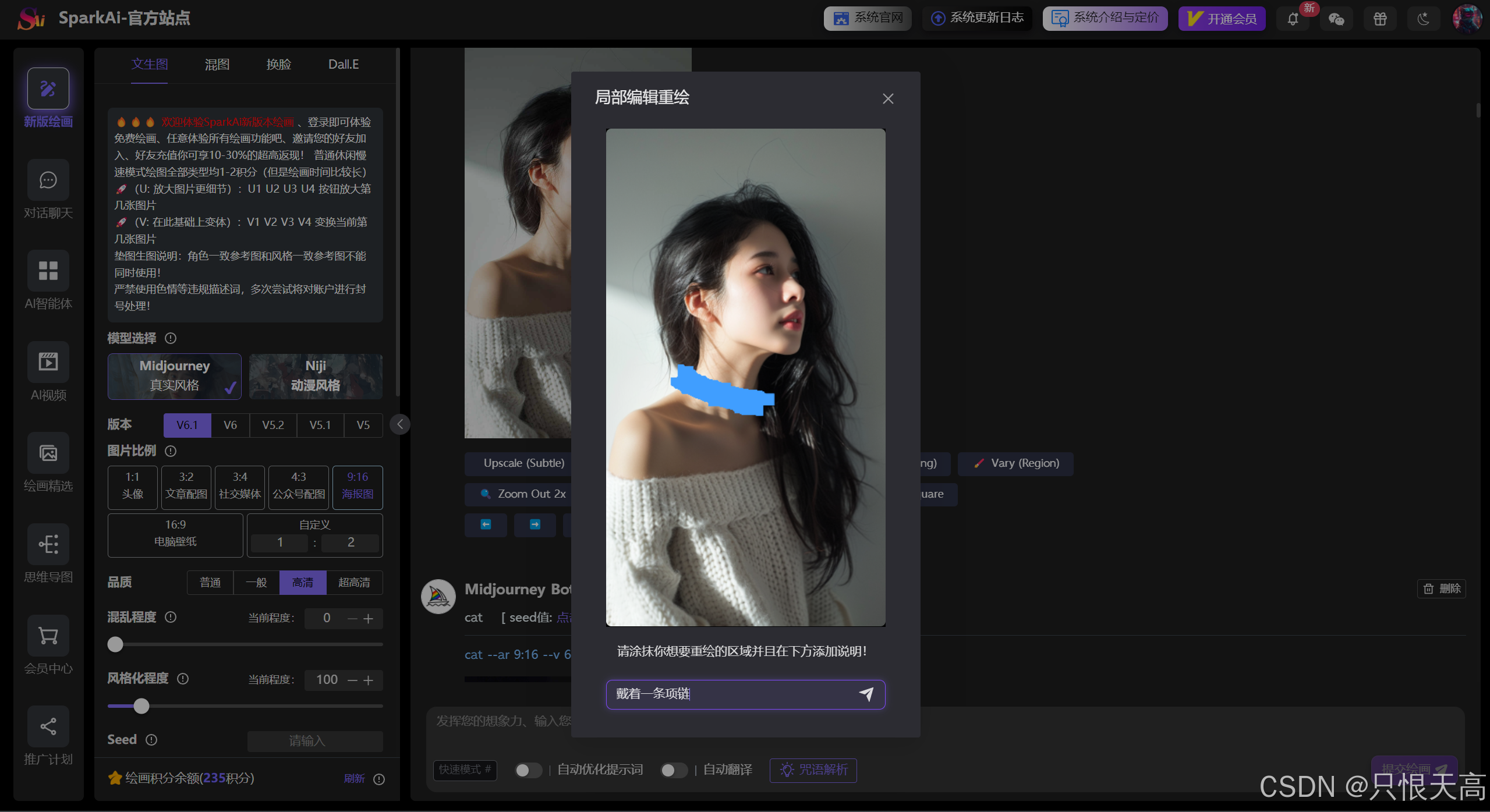Open 系统更新日志 in header
This screenshot has width=1490, height=812.
click(978, 19)
